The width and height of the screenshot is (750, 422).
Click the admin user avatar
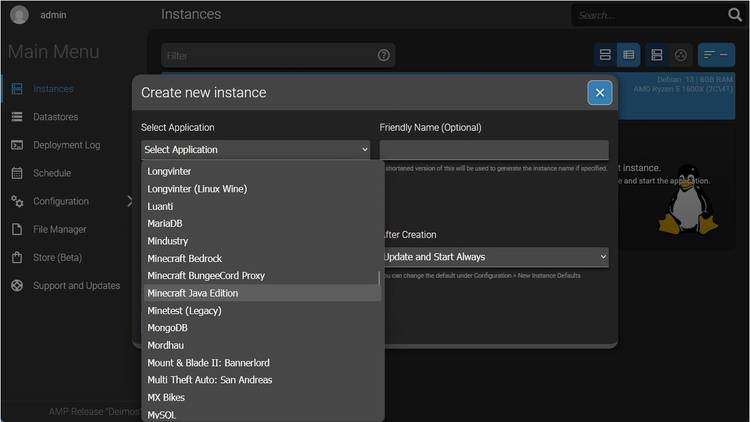click(x=19, y=15)
